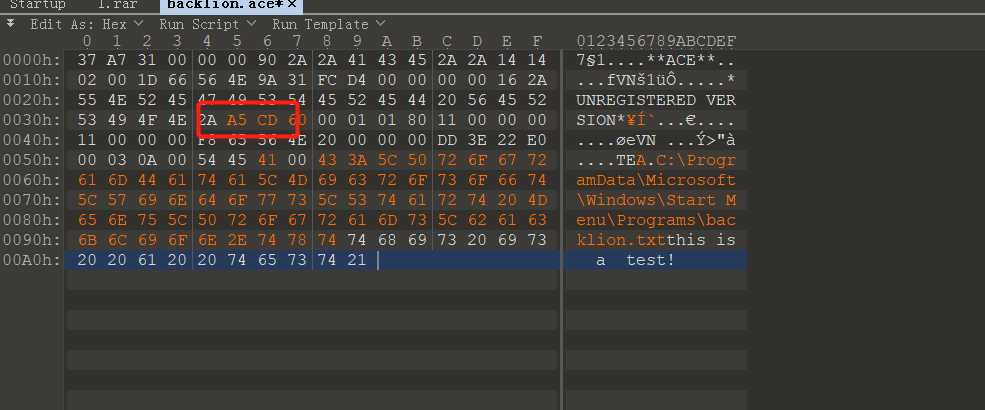Click ASCII text 'a test!' in last row

(x=636, y=260)
